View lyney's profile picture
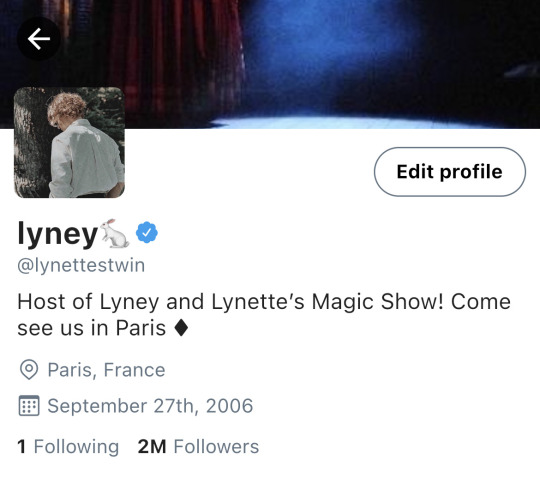 point(69,142)
